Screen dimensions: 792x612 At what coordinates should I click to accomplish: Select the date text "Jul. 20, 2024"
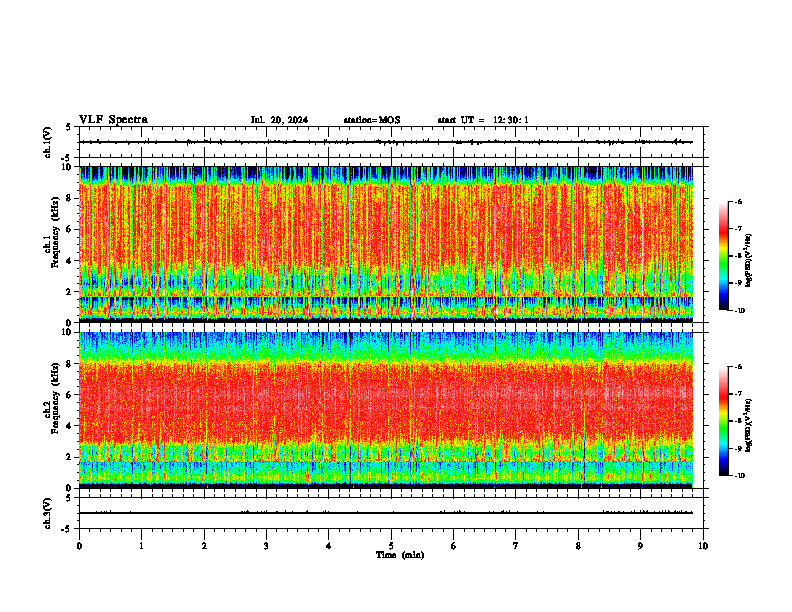click(279, 120)
